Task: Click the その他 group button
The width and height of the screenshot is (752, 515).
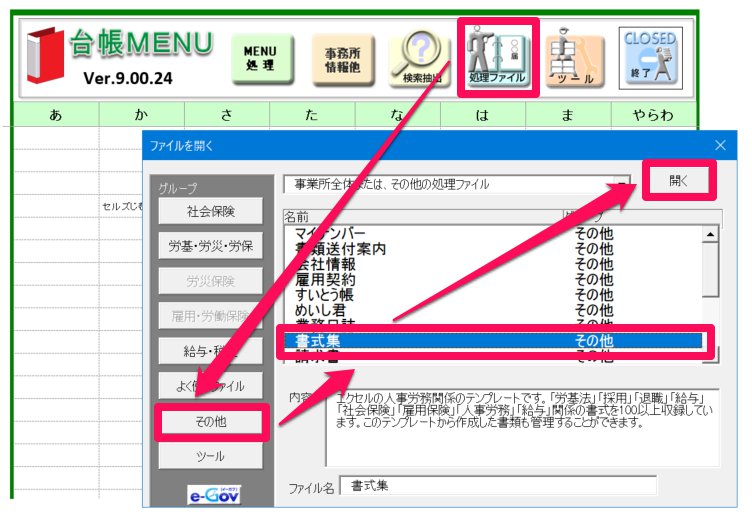Action: [211, 421]
